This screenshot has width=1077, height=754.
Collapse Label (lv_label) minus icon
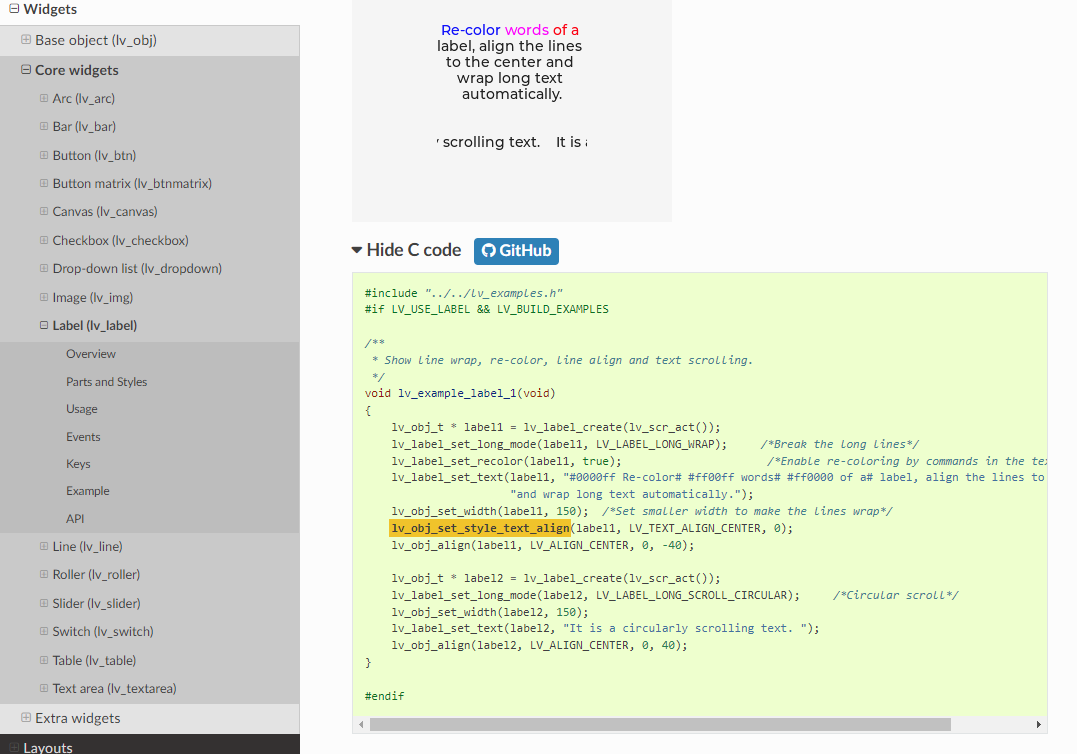44,325
